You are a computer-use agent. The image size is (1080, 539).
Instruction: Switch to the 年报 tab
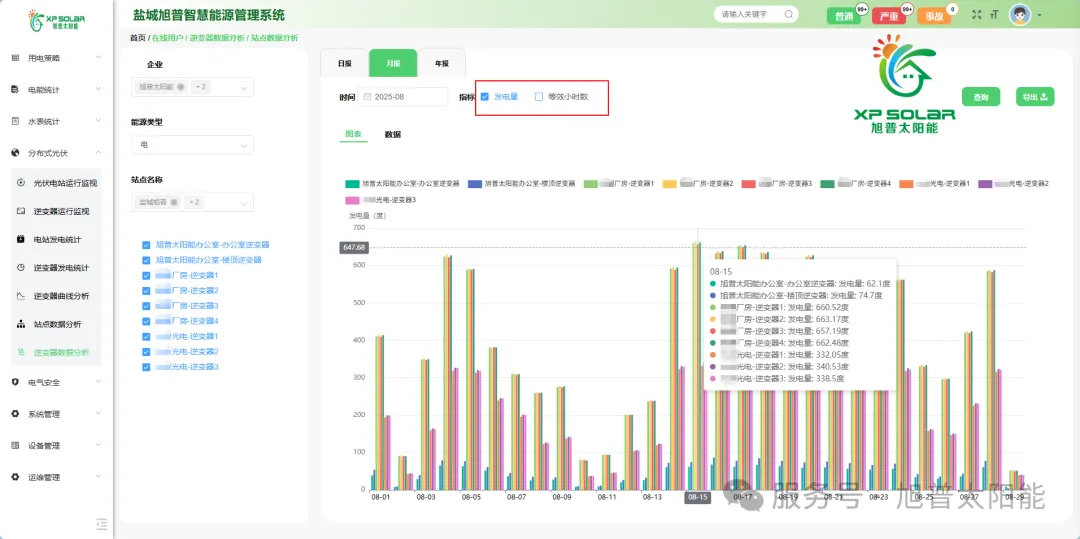click(x=441, y=63)
